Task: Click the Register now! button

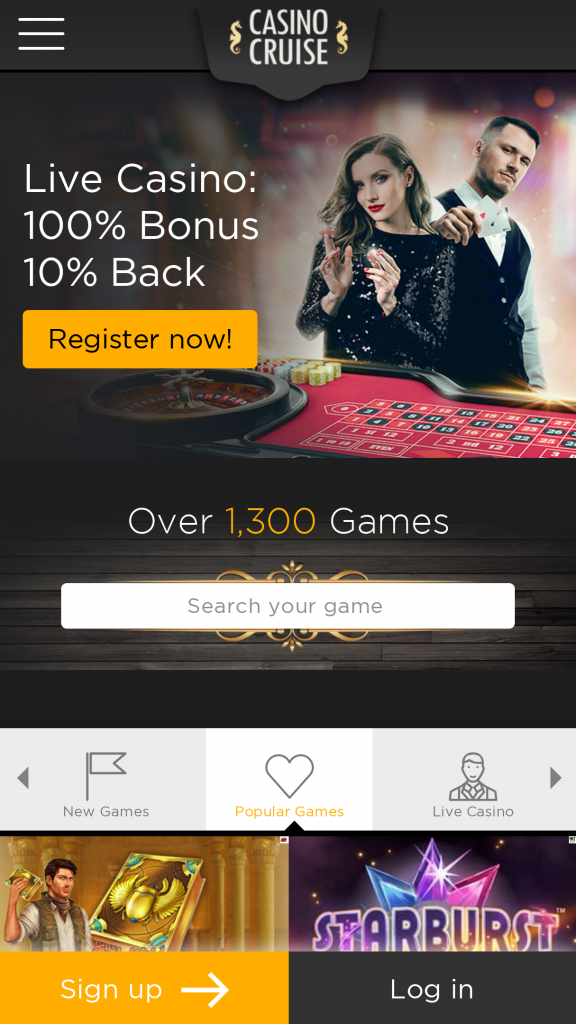Action: (140, 339)
